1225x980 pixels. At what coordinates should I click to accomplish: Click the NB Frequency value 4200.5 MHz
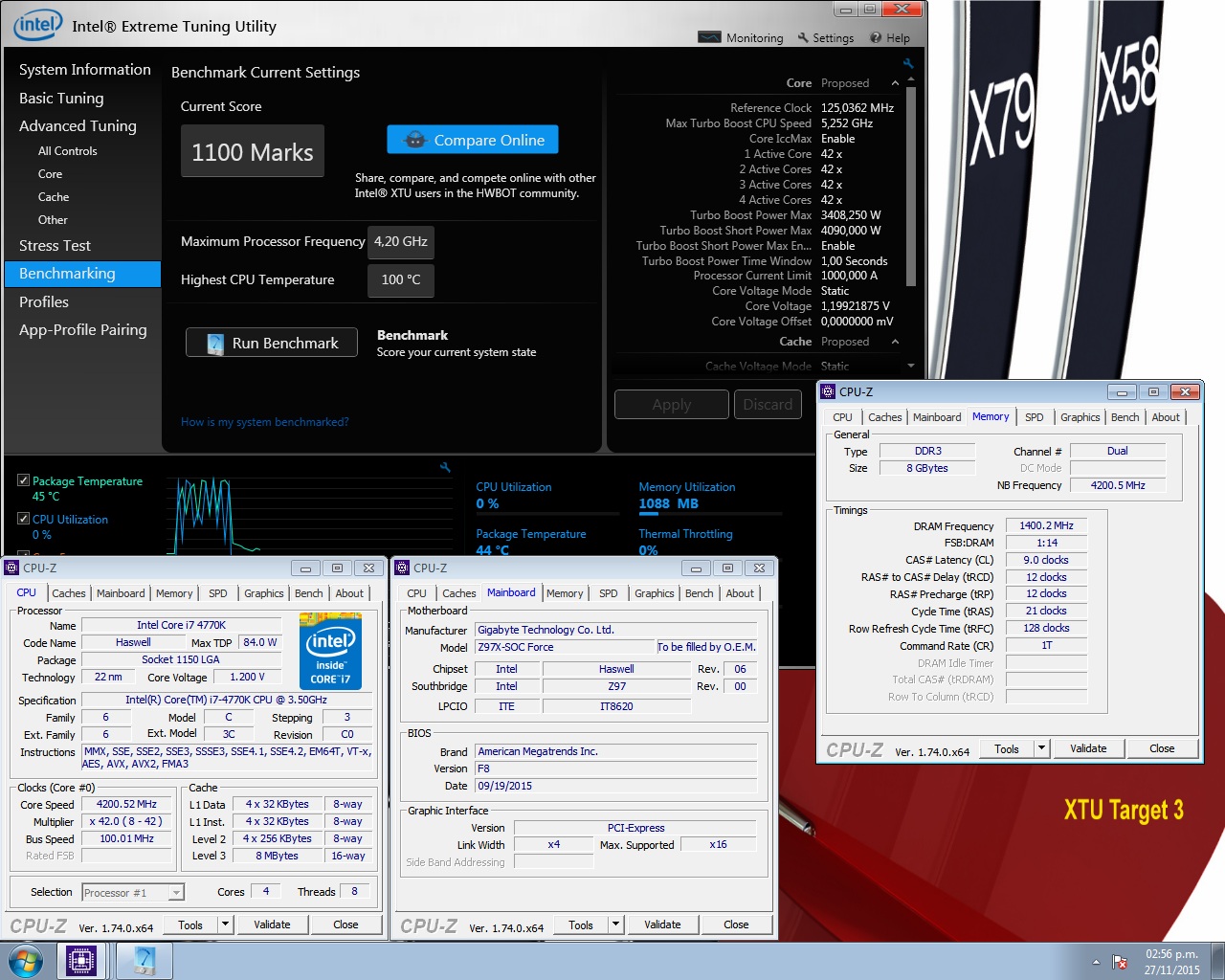tap(1118, 485)
